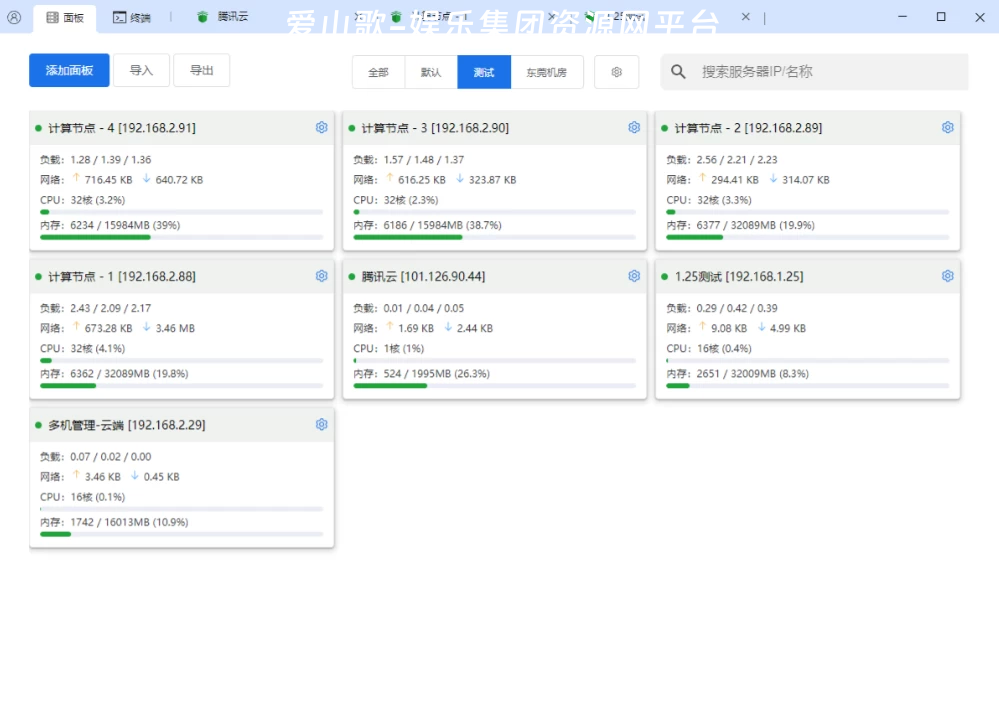Open group settings gear beside 东莞机房
Screen dimensions: 999x716
pos(616,72)
